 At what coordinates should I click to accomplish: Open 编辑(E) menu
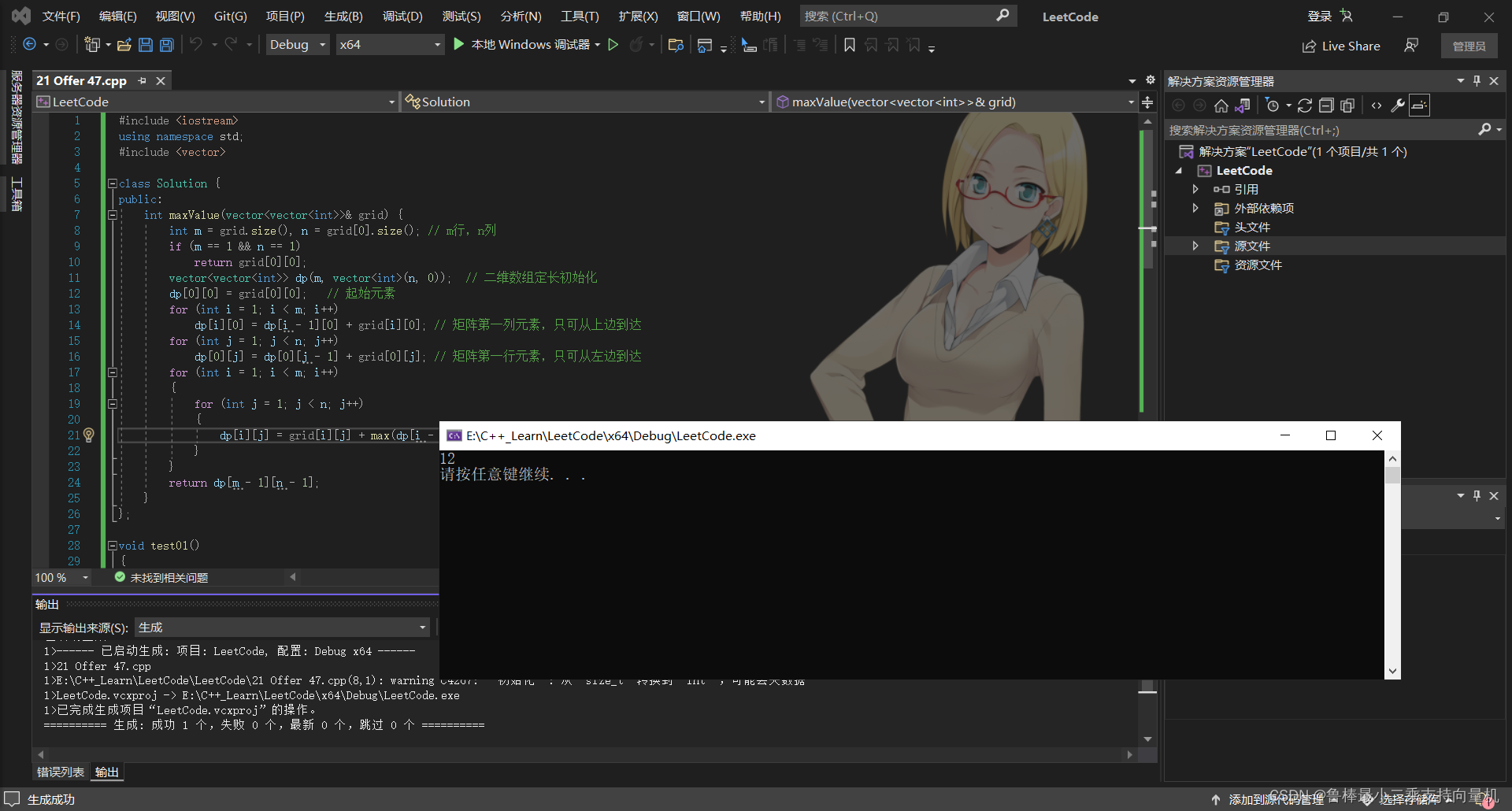click(x=117, y=16)
